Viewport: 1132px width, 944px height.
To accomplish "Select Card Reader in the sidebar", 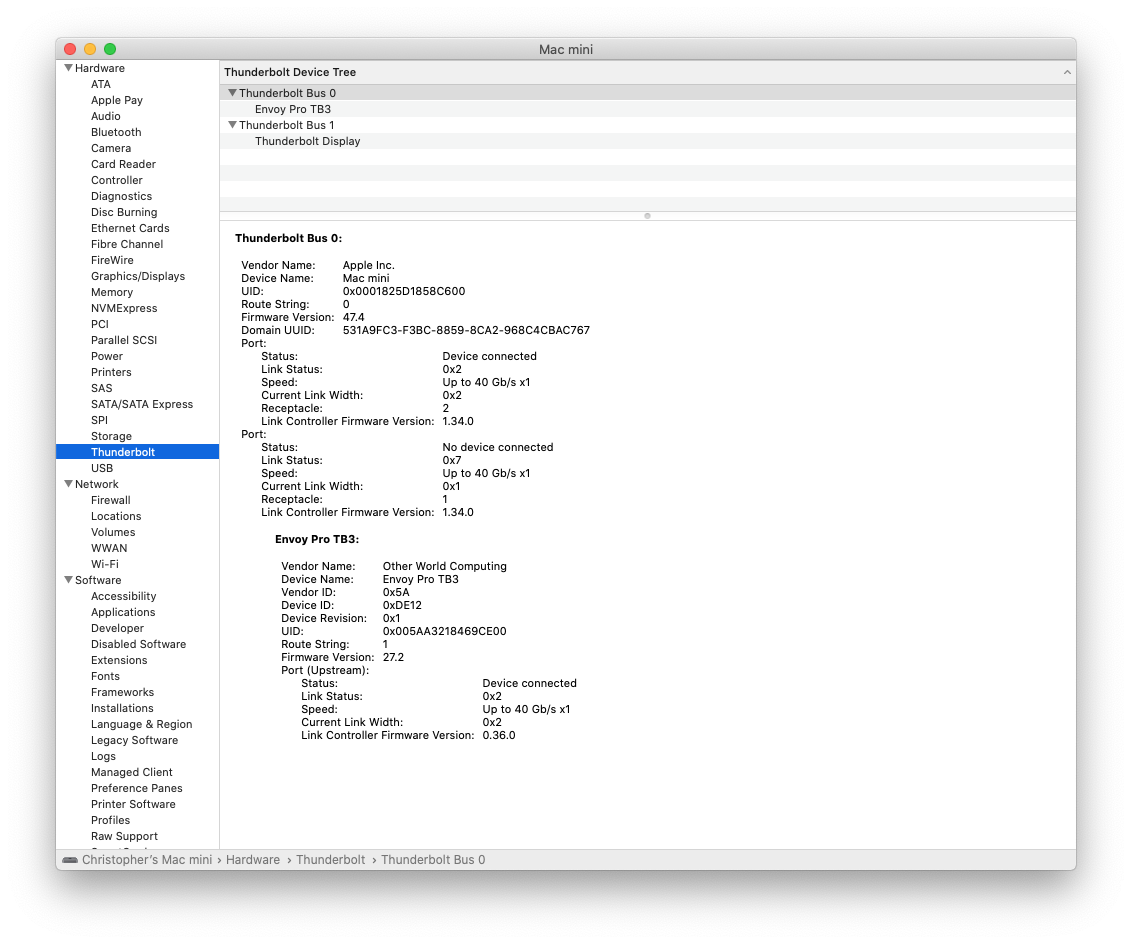I will click(x=123, y=165).
